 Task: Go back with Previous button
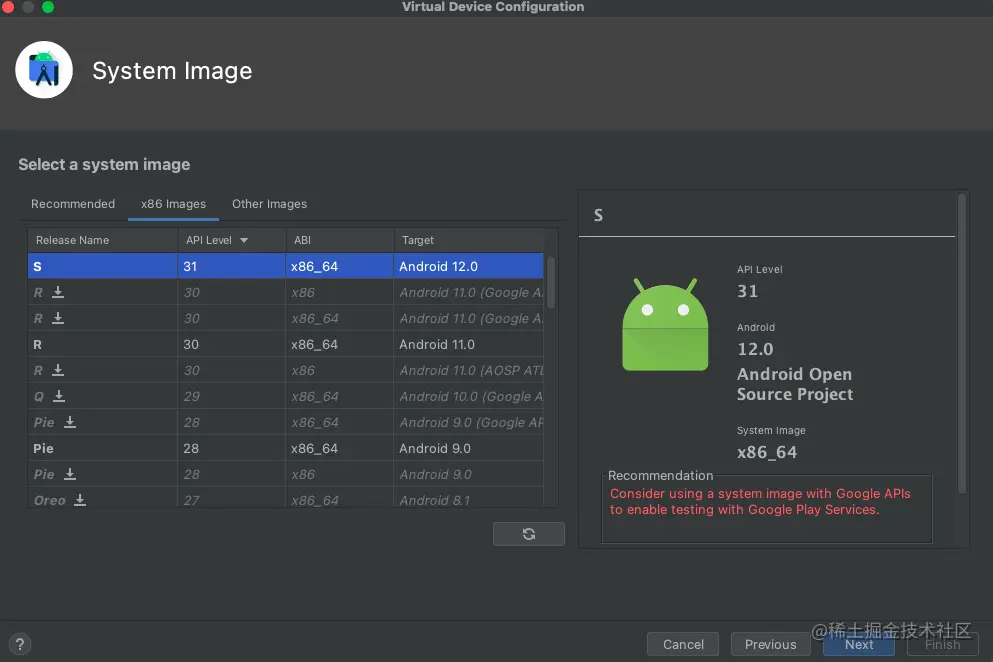tap(770, 644)
